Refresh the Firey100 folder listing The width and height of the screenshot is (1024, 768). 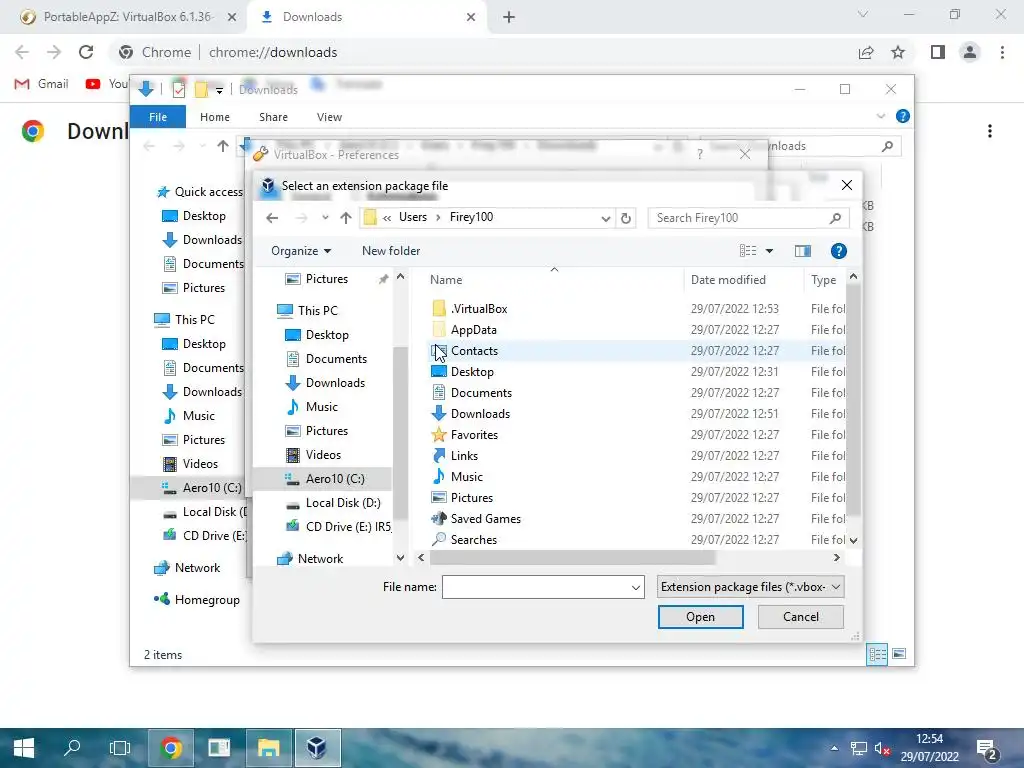(x=626, y=218)
